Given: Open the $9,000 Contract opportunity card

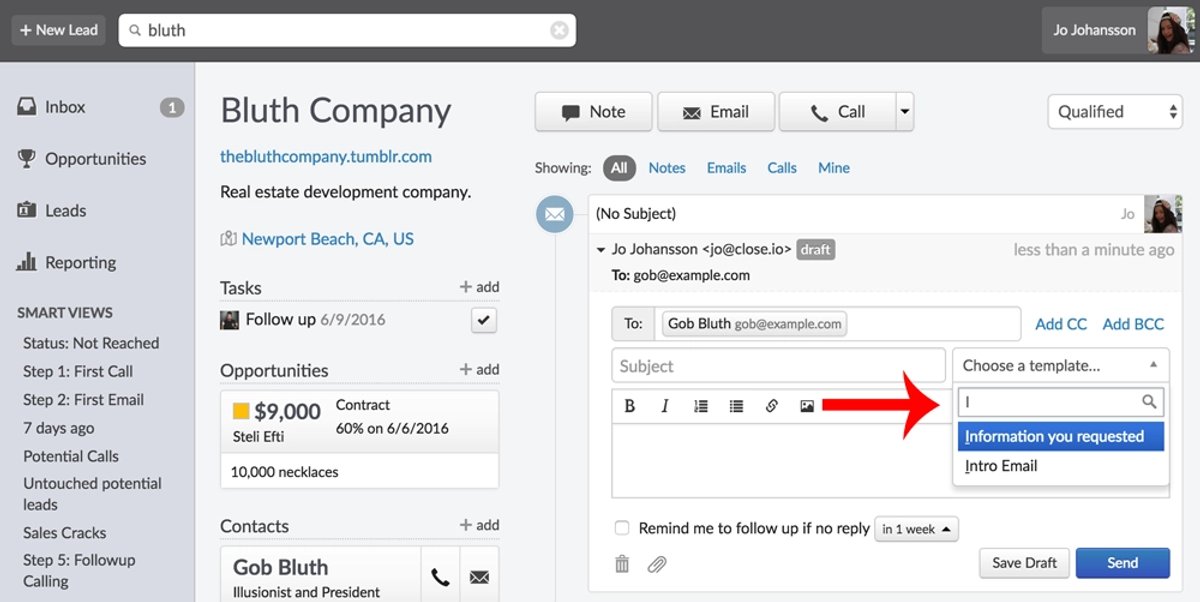Looking at the screenshot, I should 360,439.
